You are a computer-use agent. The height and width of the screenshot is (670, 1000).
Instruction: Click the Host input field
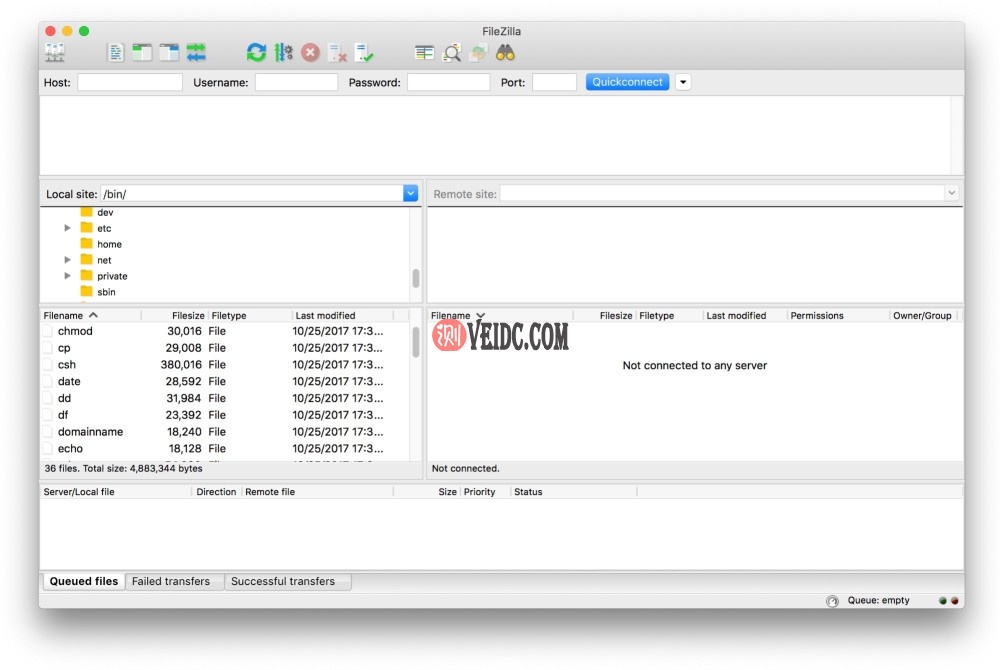(x=130, y=83)
